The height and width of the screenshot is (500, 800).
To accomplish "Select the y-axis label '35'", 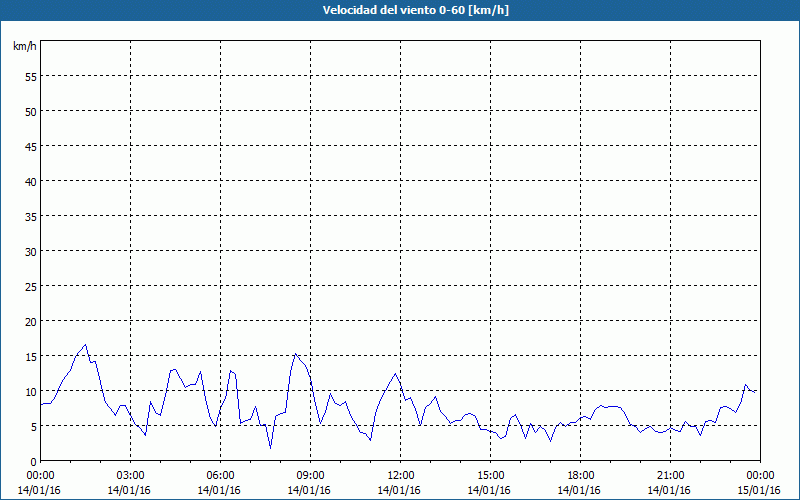I will tap(31, 216).
